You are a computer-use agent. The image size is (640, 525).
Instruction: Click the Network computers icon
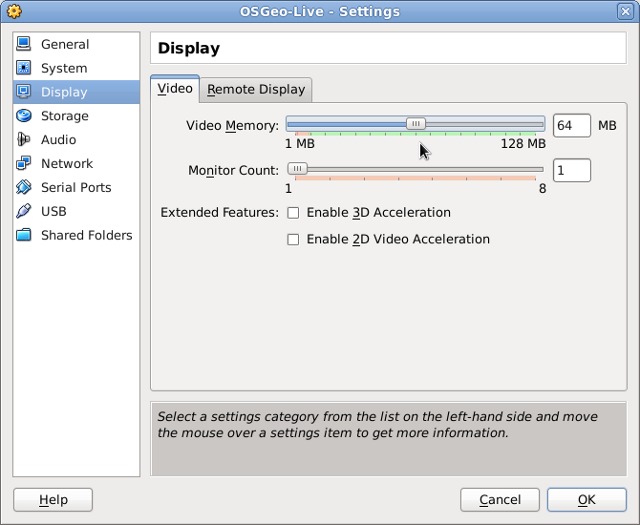tap(23, 163)
